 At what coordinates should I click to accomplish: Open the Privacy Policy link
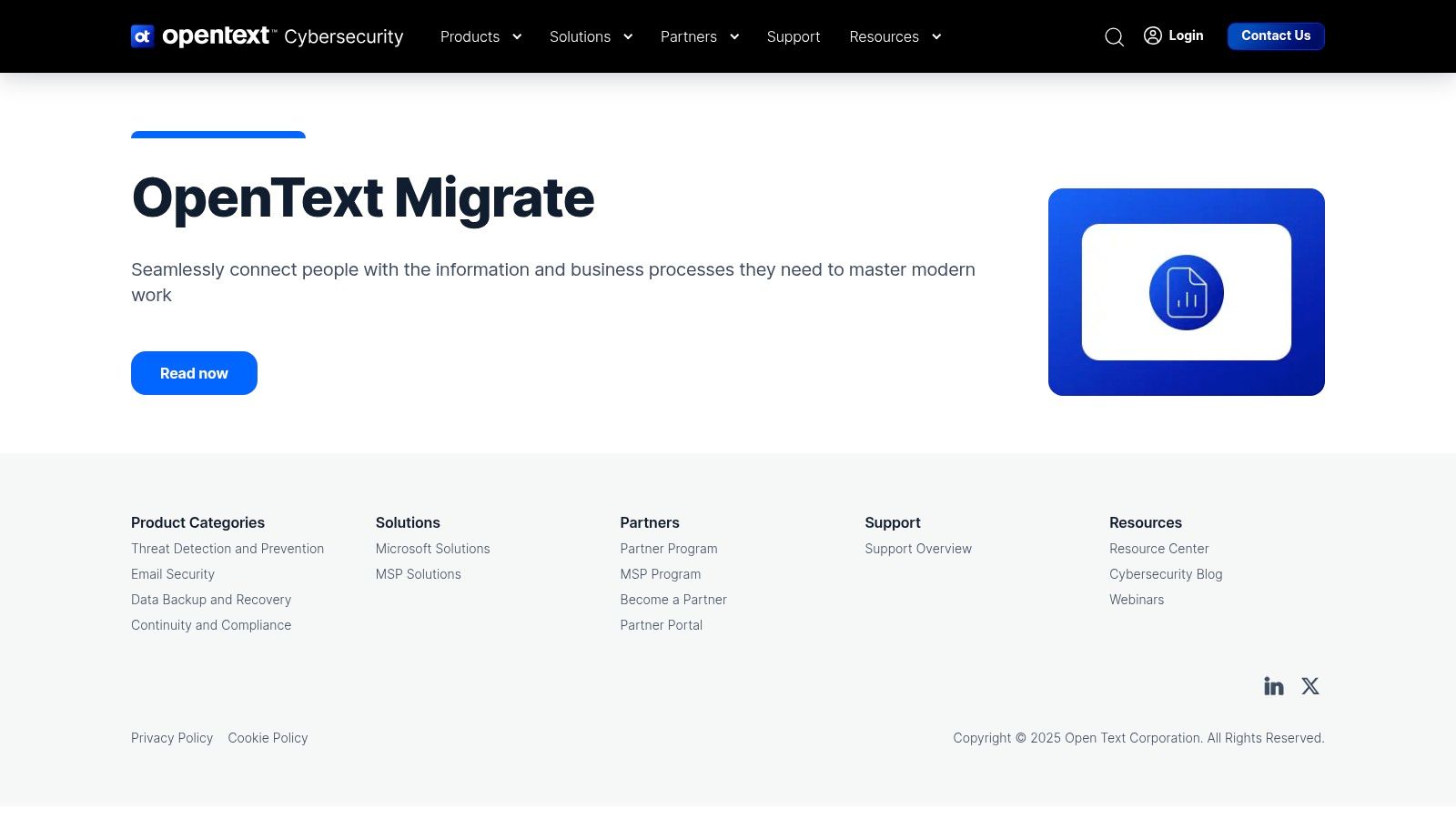tap(172, 738)
